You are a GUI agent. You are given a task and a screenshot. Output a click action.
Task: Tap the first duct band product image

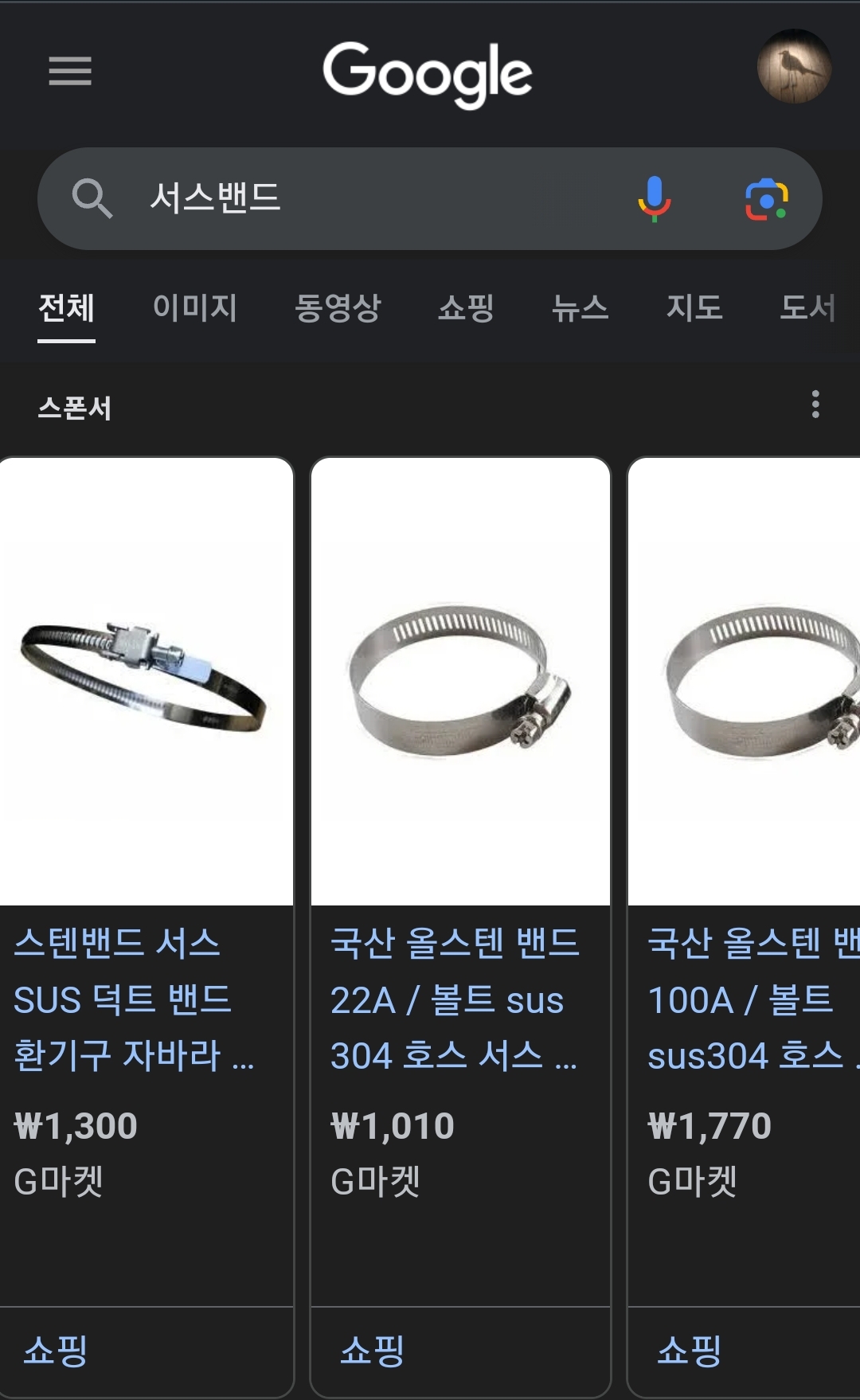[x=147, y=682]
